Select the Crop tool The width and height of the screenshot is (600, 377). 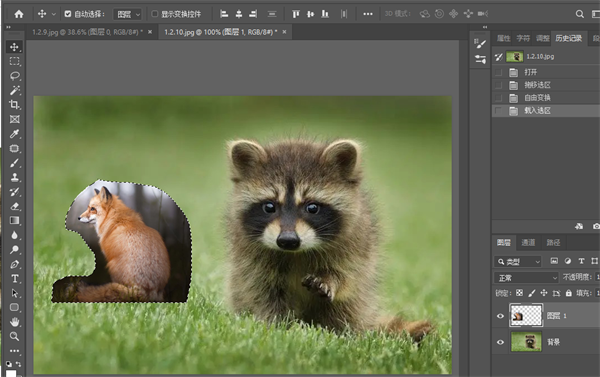click(15, 105)
